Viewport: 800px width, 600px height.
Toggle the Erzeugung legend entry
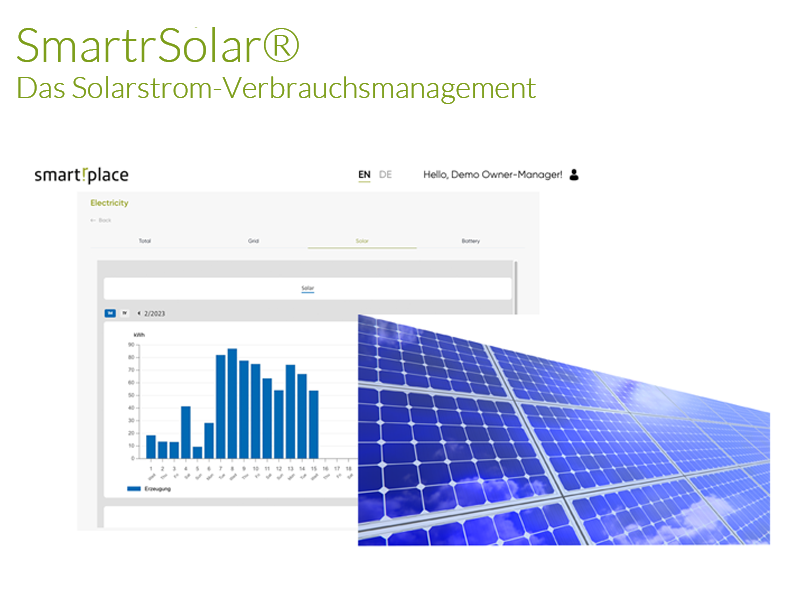click(149, 489)
